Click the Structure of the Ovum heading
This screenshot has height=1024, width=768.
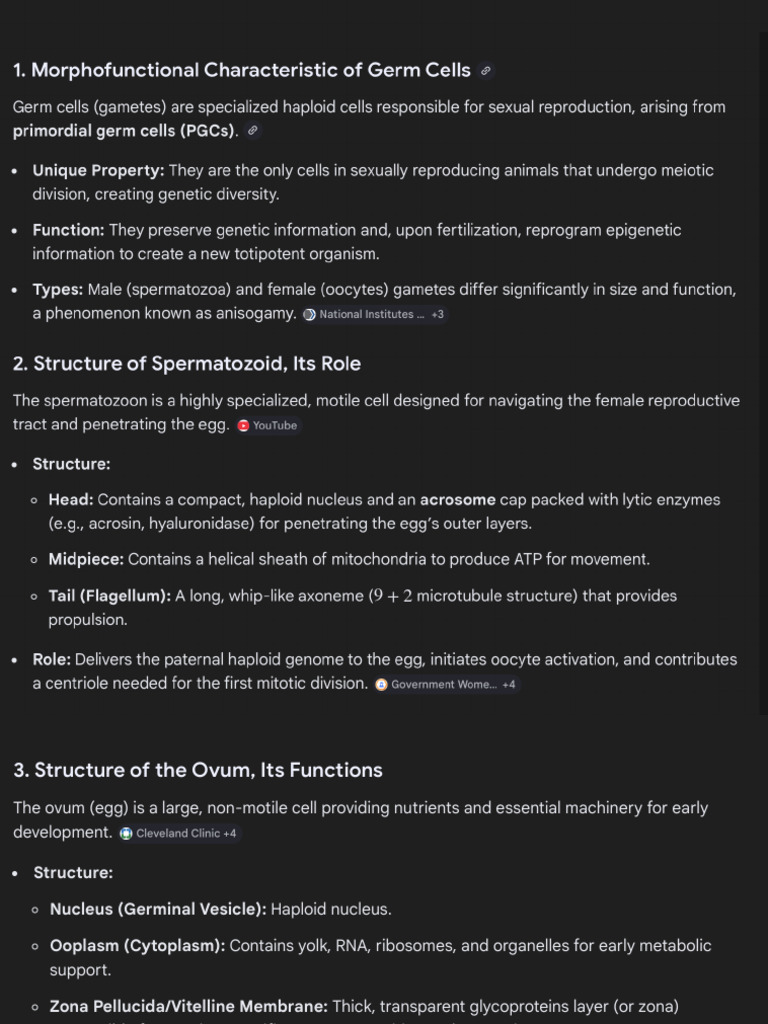pyautogui.click(x=198, y=770)
